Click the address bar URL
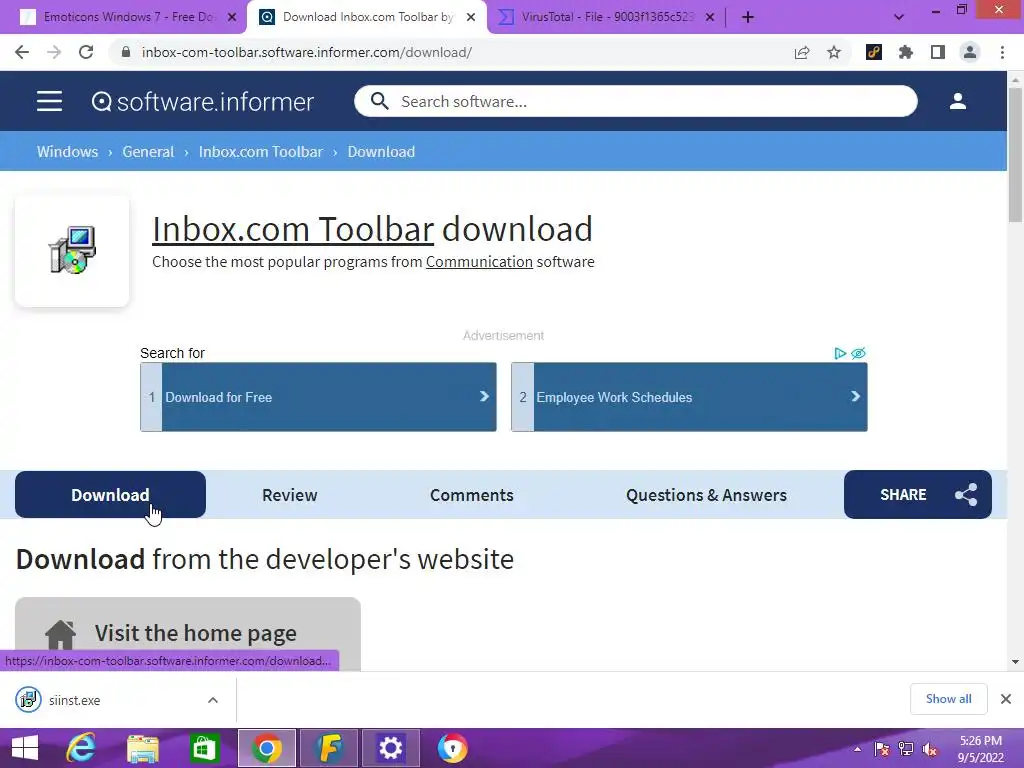This screenshot has height=768, width=1024. click(306, 52)
